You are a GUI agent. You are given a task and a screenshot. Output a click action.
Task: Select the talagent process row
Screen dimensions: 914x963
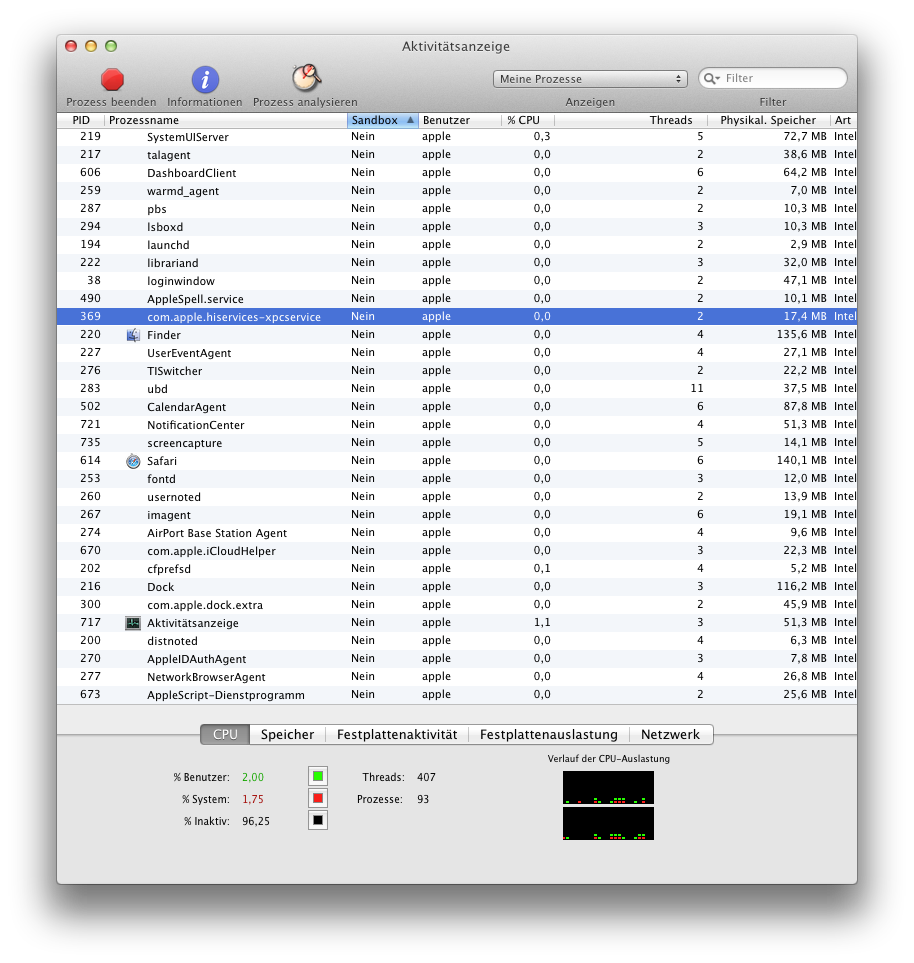(x=457, y=155)
